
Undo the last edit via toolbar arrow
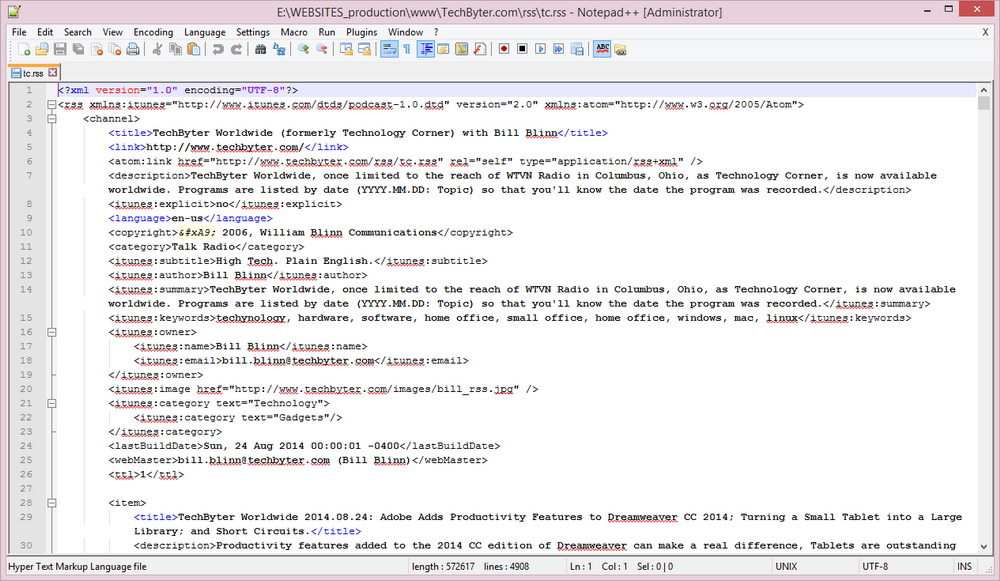click(217, 49)
